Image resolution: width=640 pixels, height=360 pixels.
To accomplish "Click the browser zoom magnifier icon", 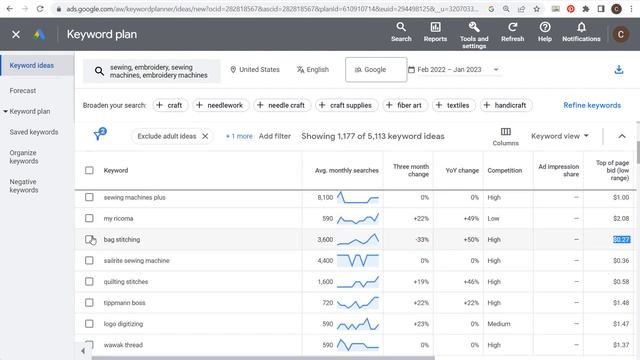I will point(506,9).
